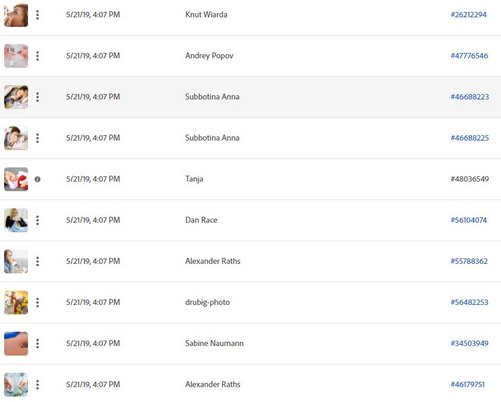Select the drubig-photo image thumbnail
The image size is (501, 402).
point(16,302)
